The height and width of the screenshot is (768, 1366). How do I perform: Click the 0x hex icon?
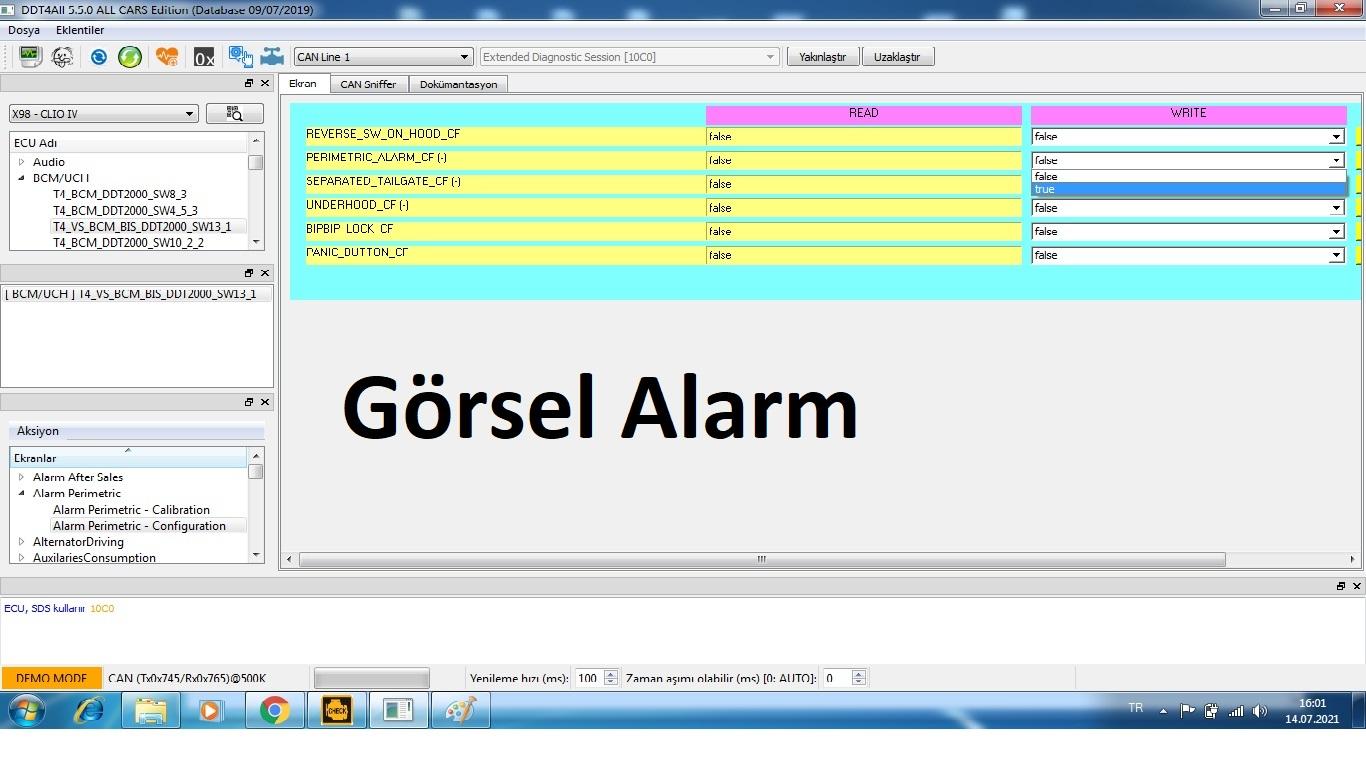(x=204, y=57)
